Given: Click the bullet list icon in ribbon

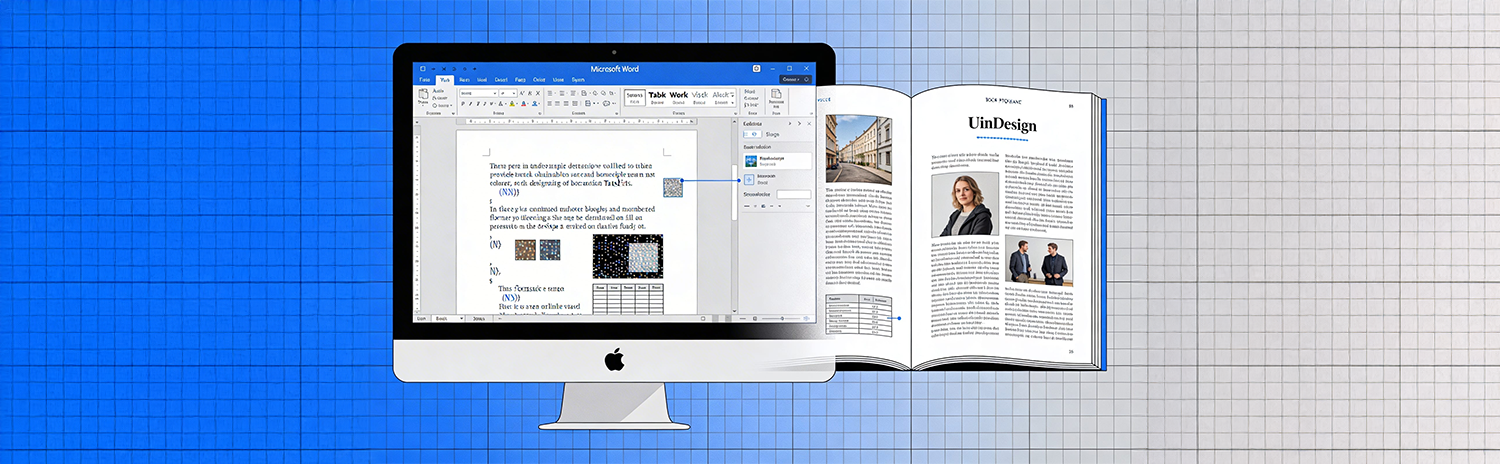Looking at the screenshot, I should click(x=551, y=93).
